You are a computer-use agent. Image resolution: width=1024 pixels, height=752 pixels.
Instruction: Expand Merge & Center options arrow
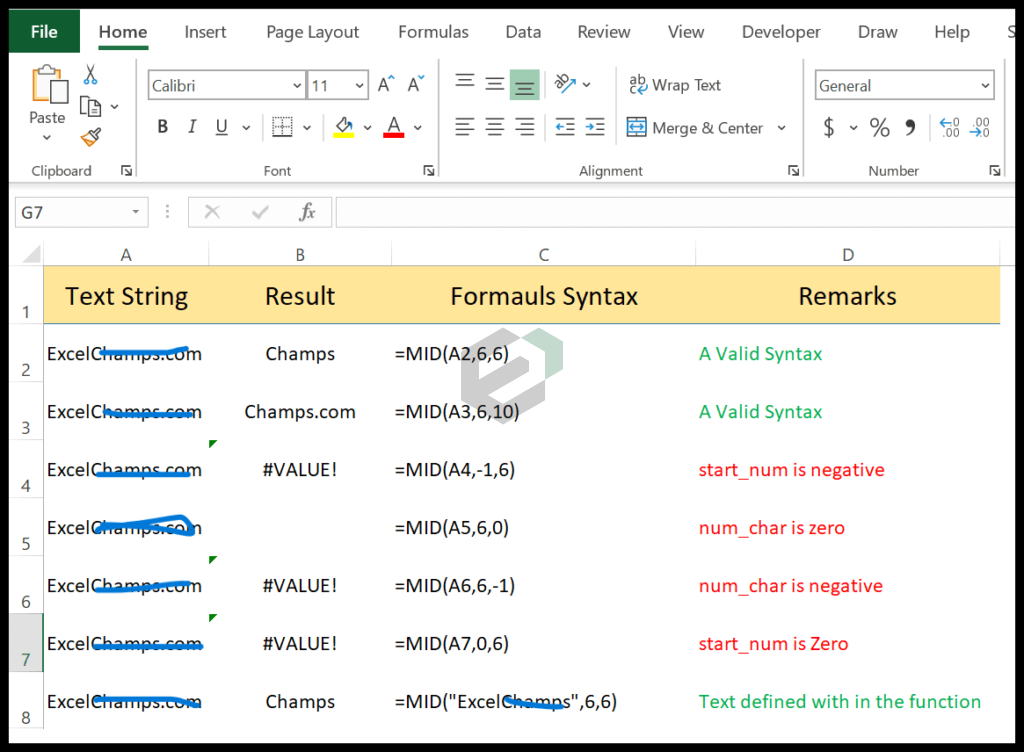click(782, 128)
